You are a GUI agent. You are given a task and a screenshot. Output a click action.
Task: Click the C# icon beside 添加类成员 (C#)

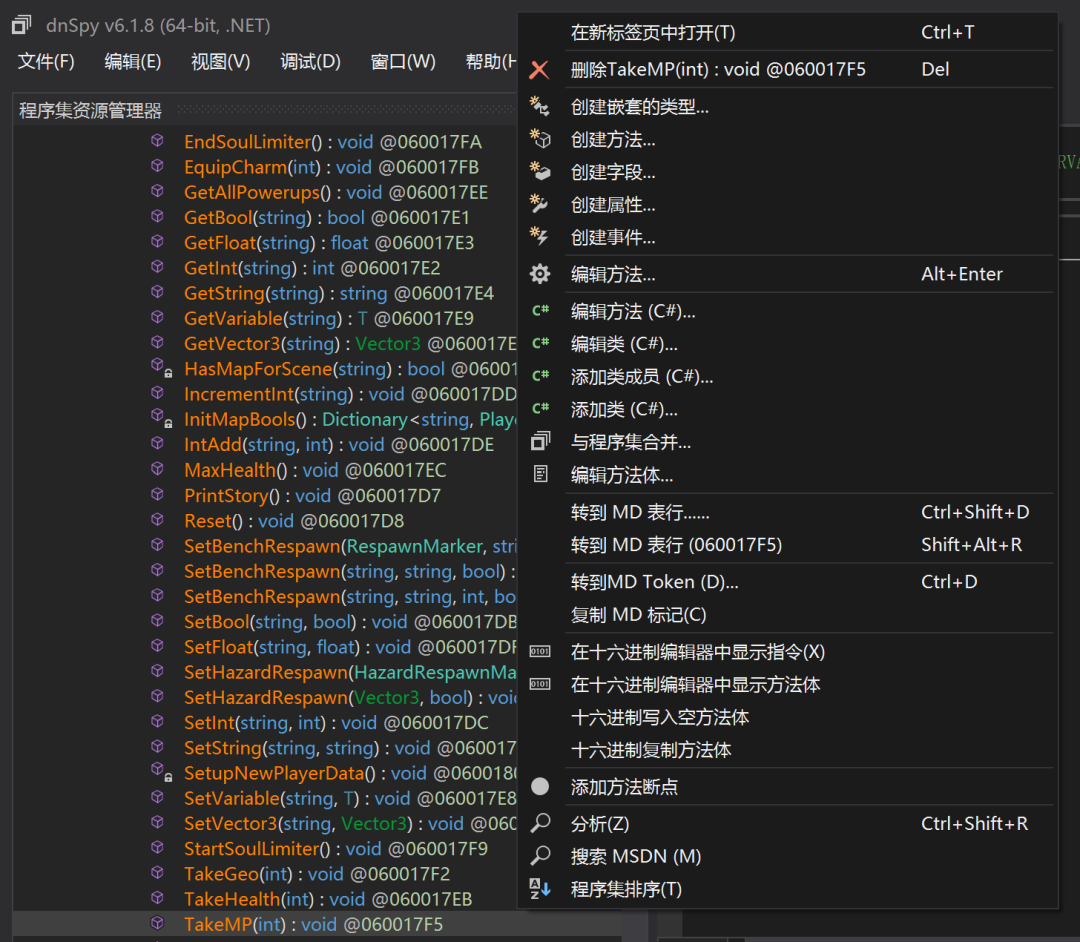pyautogui.click(x=540, y=376)
